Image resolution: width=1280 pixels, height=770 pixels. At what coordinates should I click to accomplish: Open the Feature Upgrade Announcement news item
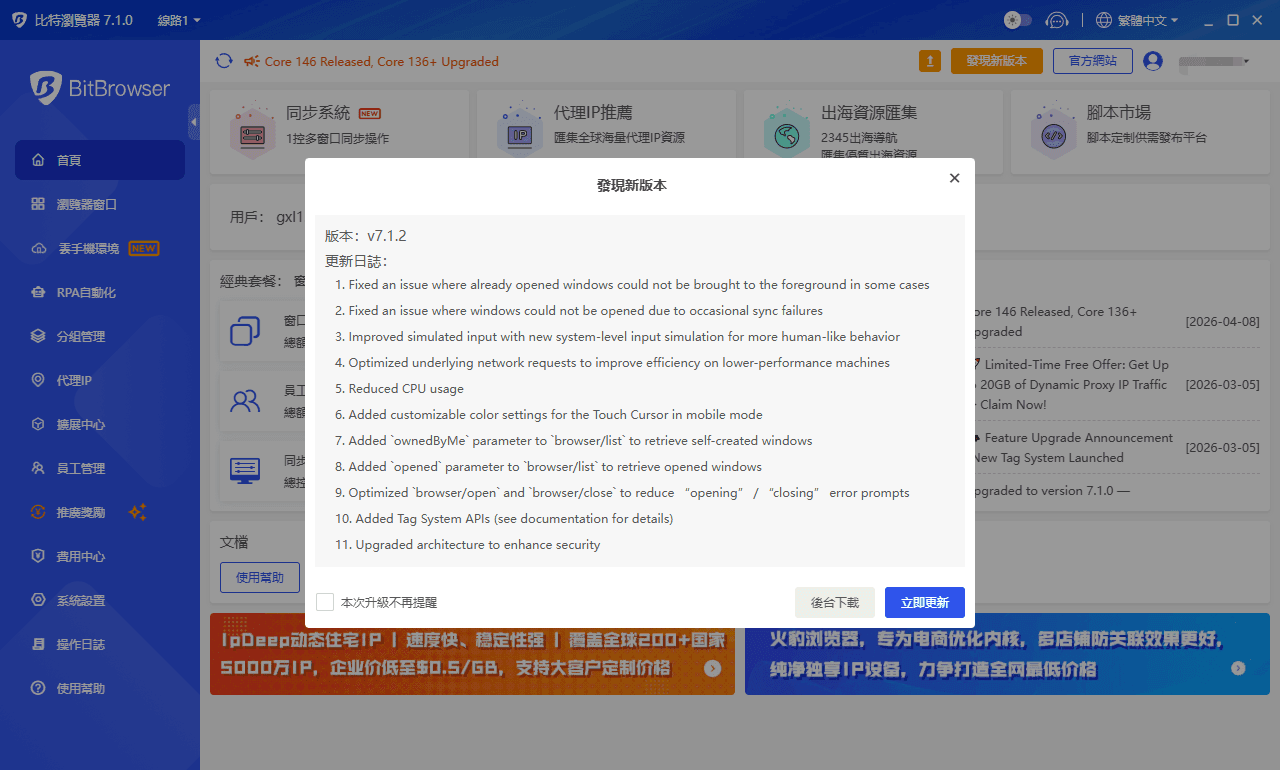coord(1073,448)
